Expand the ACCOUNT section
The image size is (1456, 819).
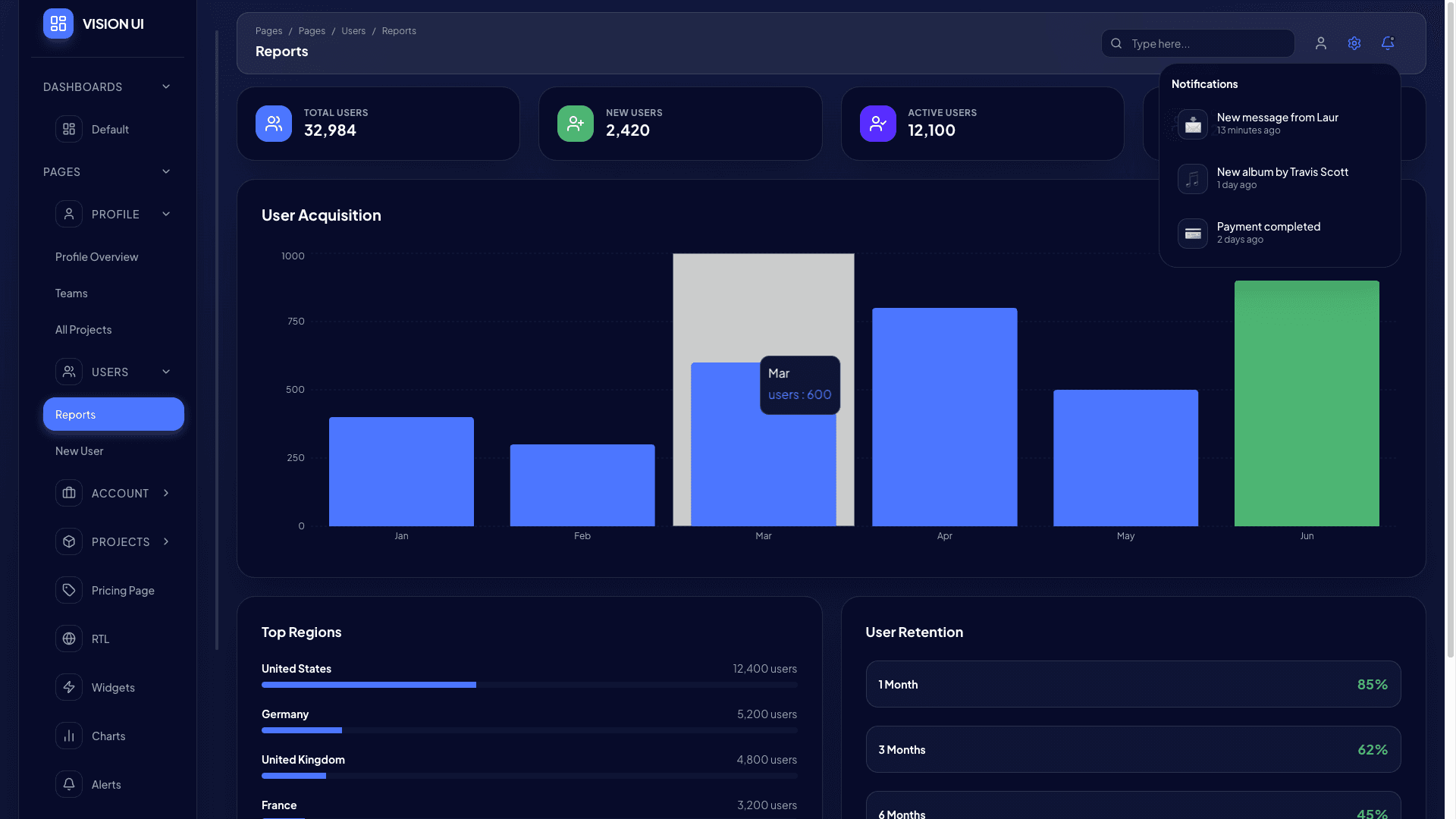tap(166, 493)
